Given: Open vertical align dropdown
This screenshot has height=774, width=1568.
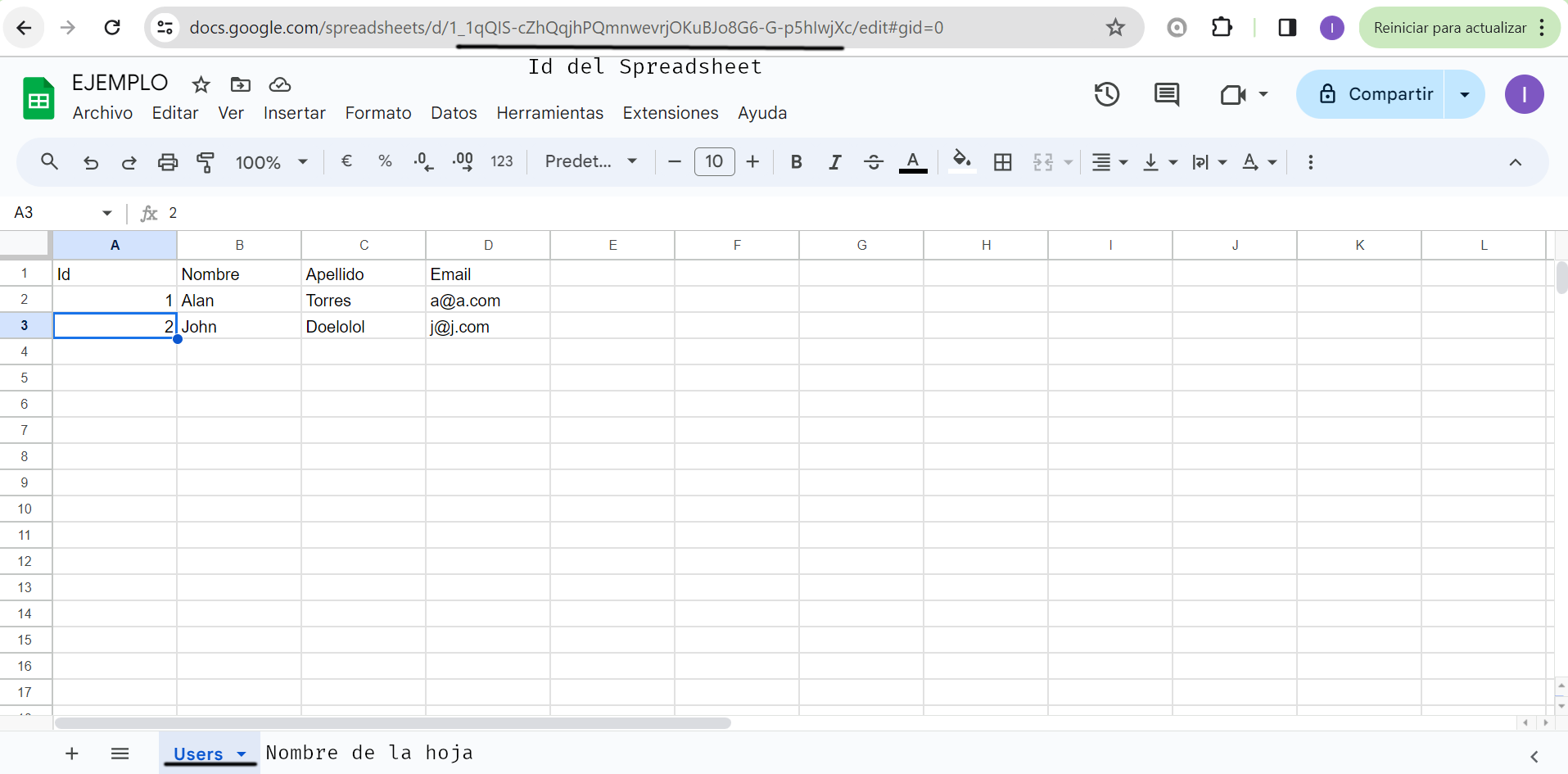Looking at the screenshot, I should pyautogui.click(x=1159, y=162).
